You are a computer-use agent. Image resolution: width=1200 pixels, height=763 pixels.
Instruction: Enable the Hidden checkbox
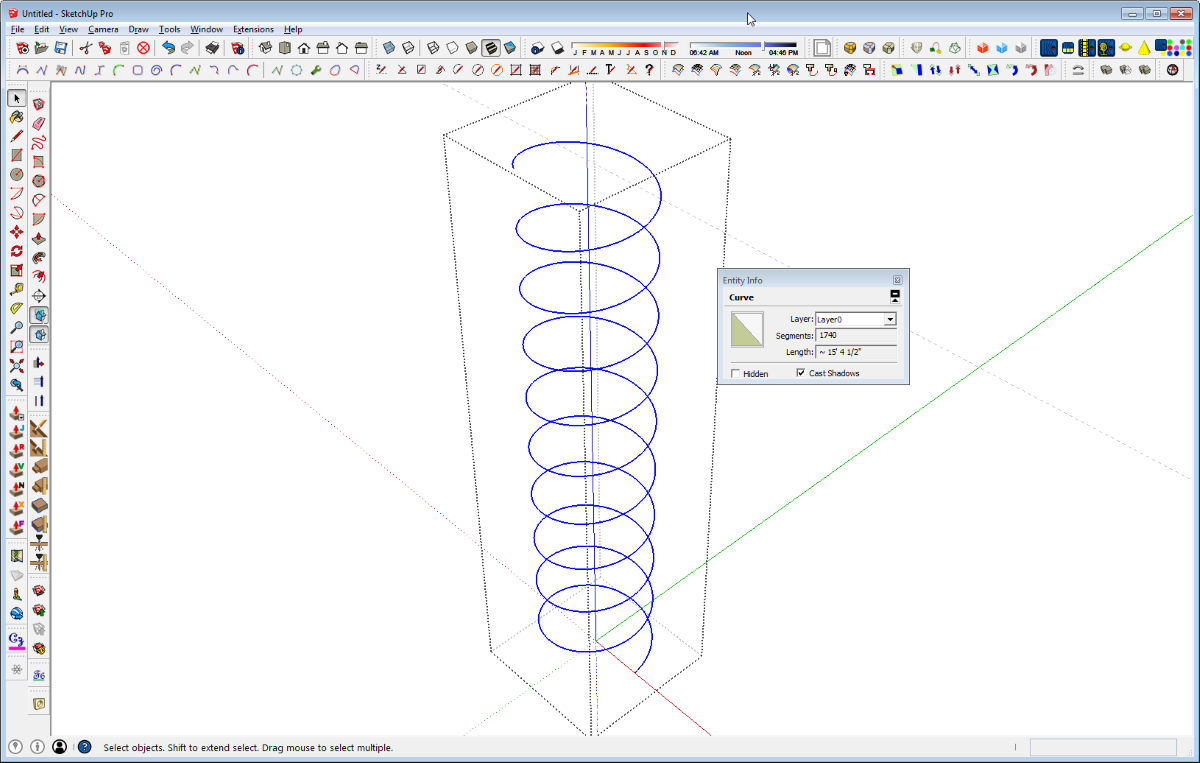pos(736,373)
